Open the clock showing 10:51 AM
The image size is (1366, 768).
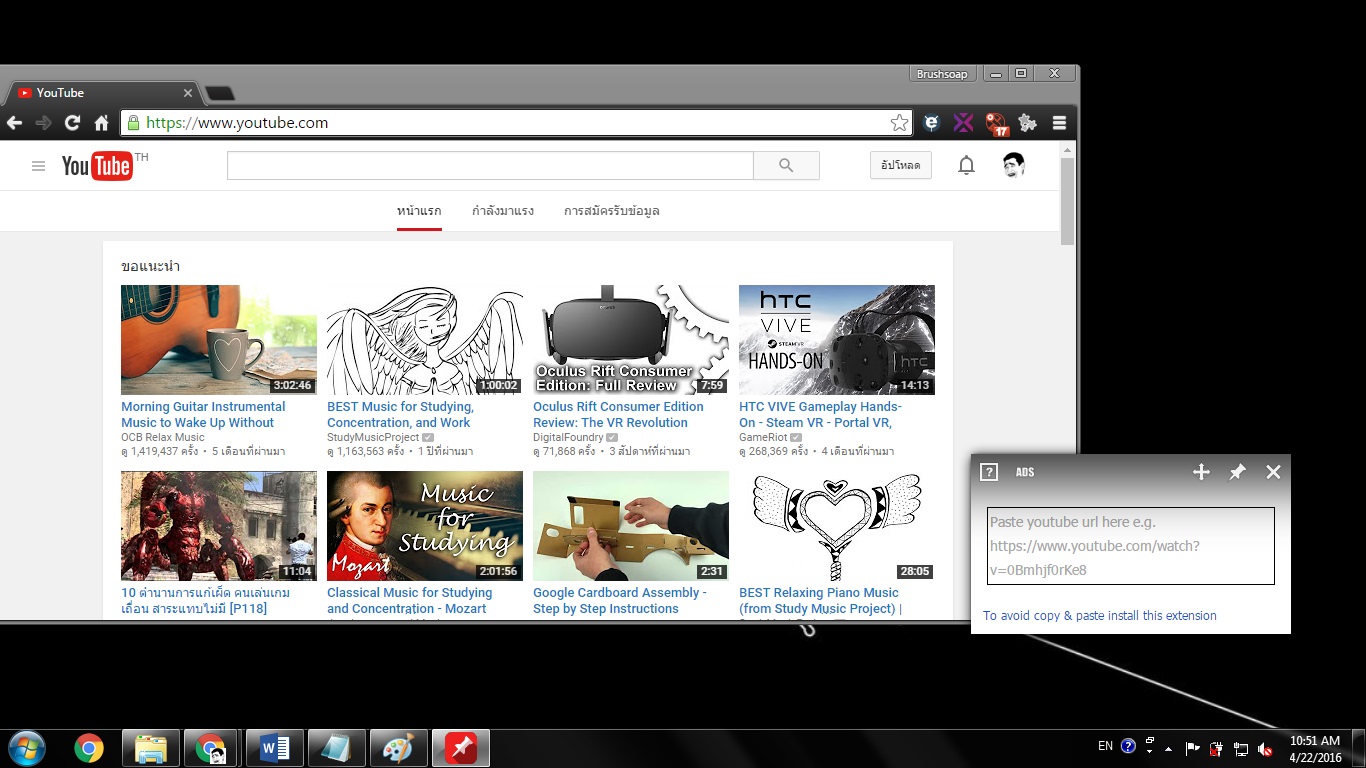[1315, 749]
